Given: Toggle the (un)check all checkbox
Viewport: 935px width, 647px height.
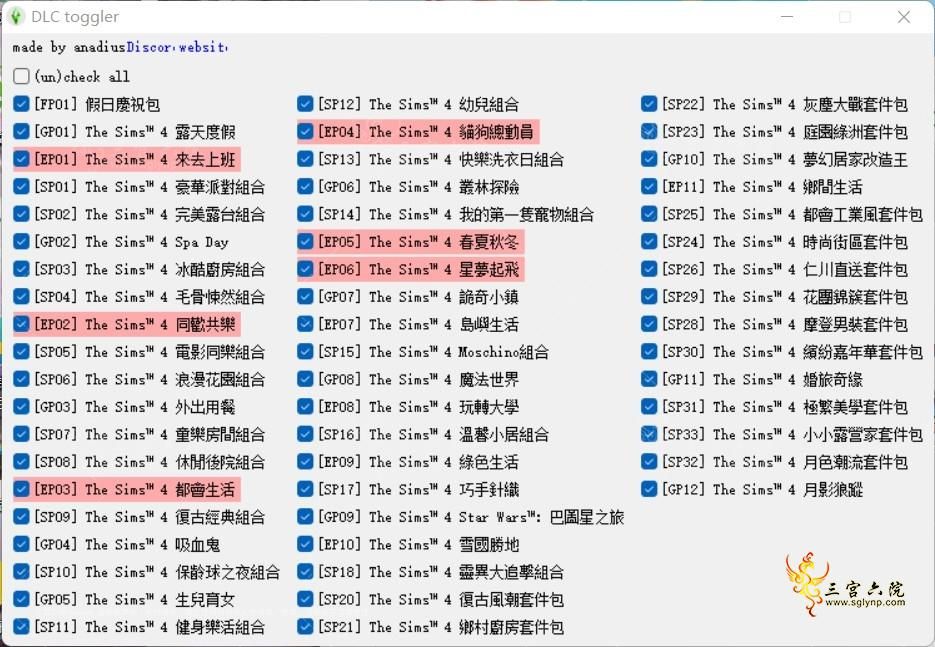Looking at the screenshot, I should point(21,76).
